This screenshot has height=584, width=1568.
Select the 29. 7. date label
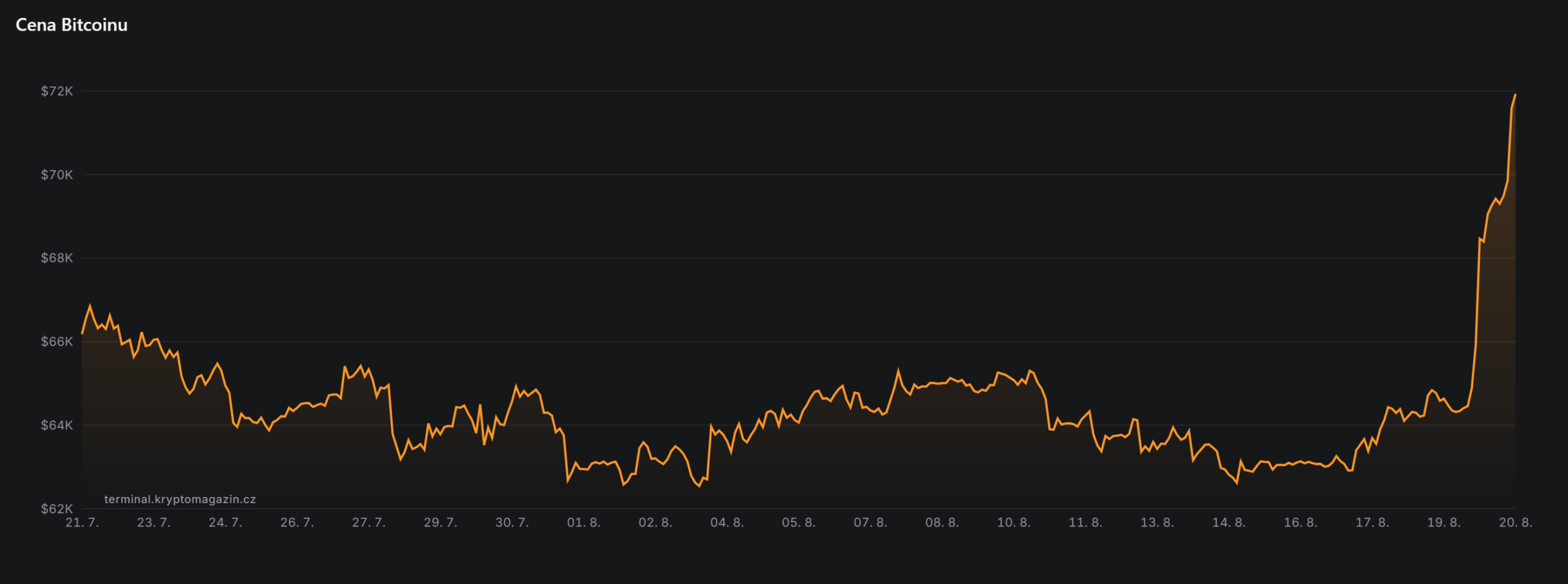[440, 523]
